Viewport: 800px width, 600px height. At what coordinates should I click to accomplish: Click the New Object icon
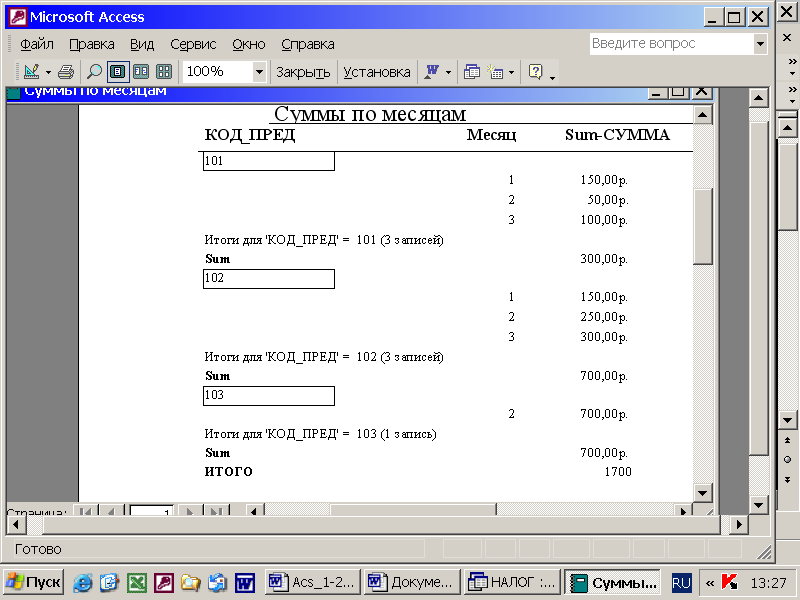[x=495, y=71]
